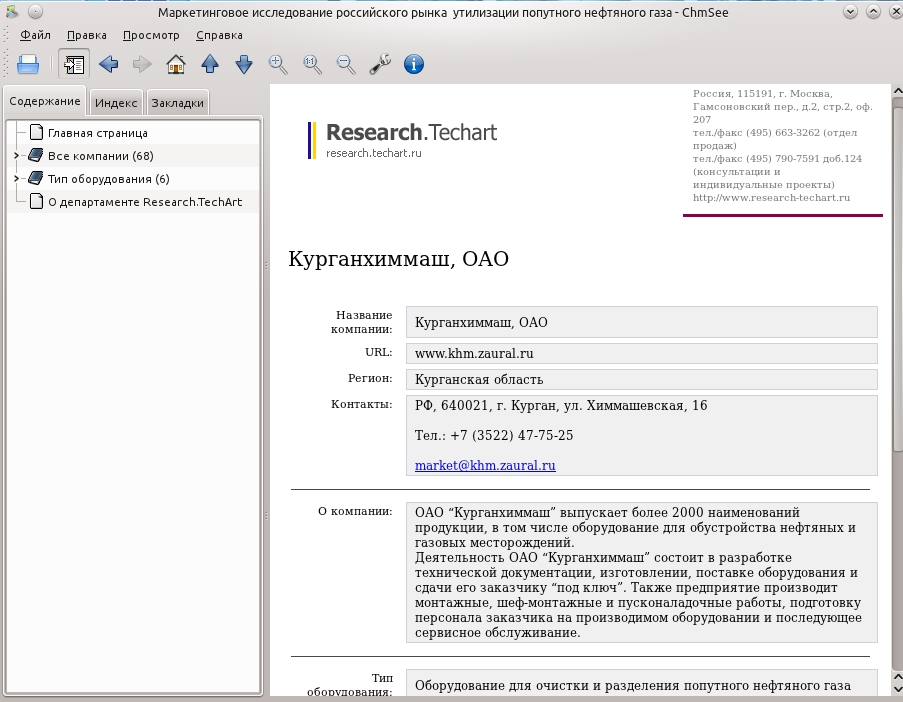Image resolution: width=903 pixels, height=702 pixels.
Task: Click the Главная страница page icon
Action: point(36,132)
